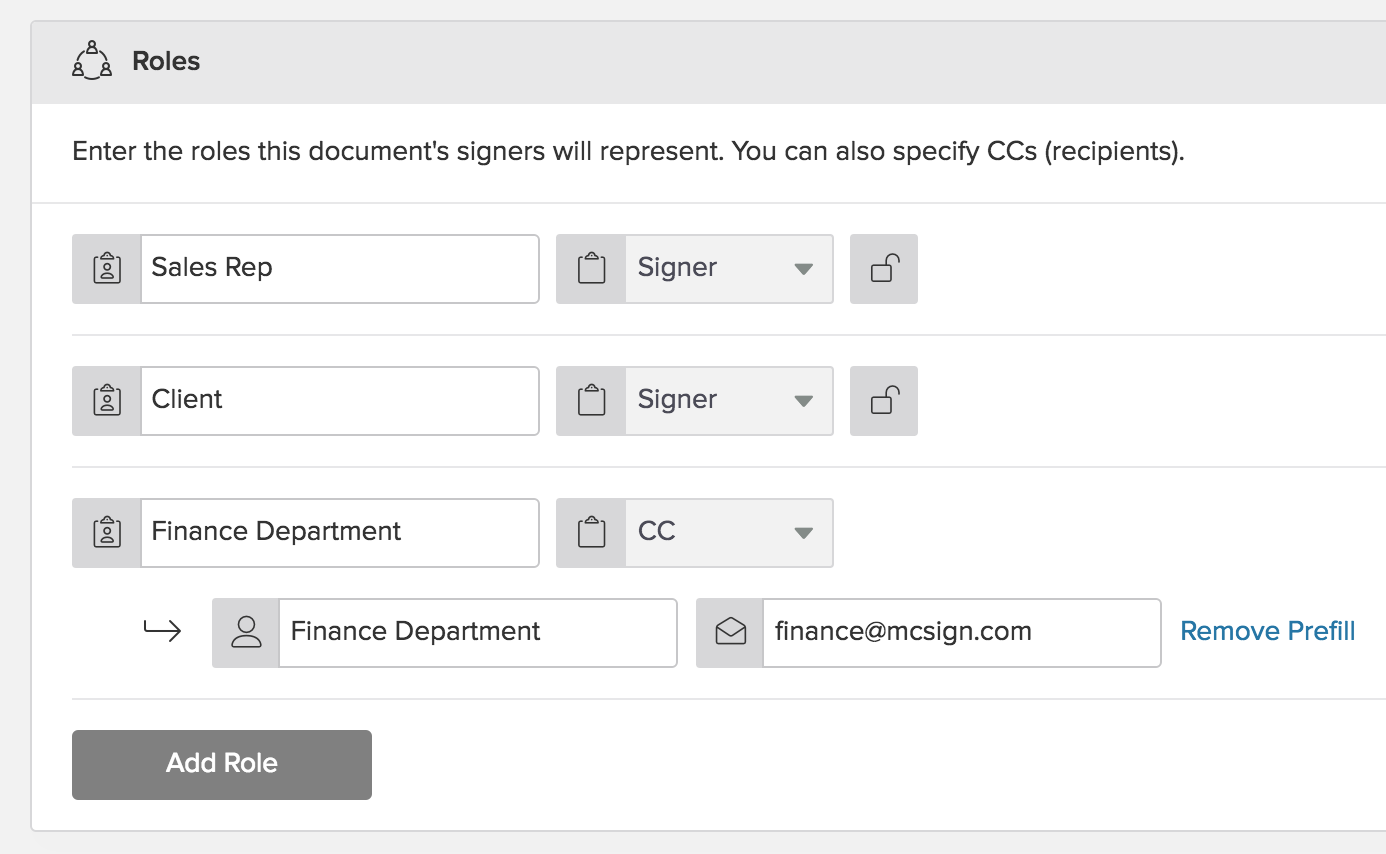Click person icon beside prefilled Finance Department name
1386x854 pixels.
point(246,633)
